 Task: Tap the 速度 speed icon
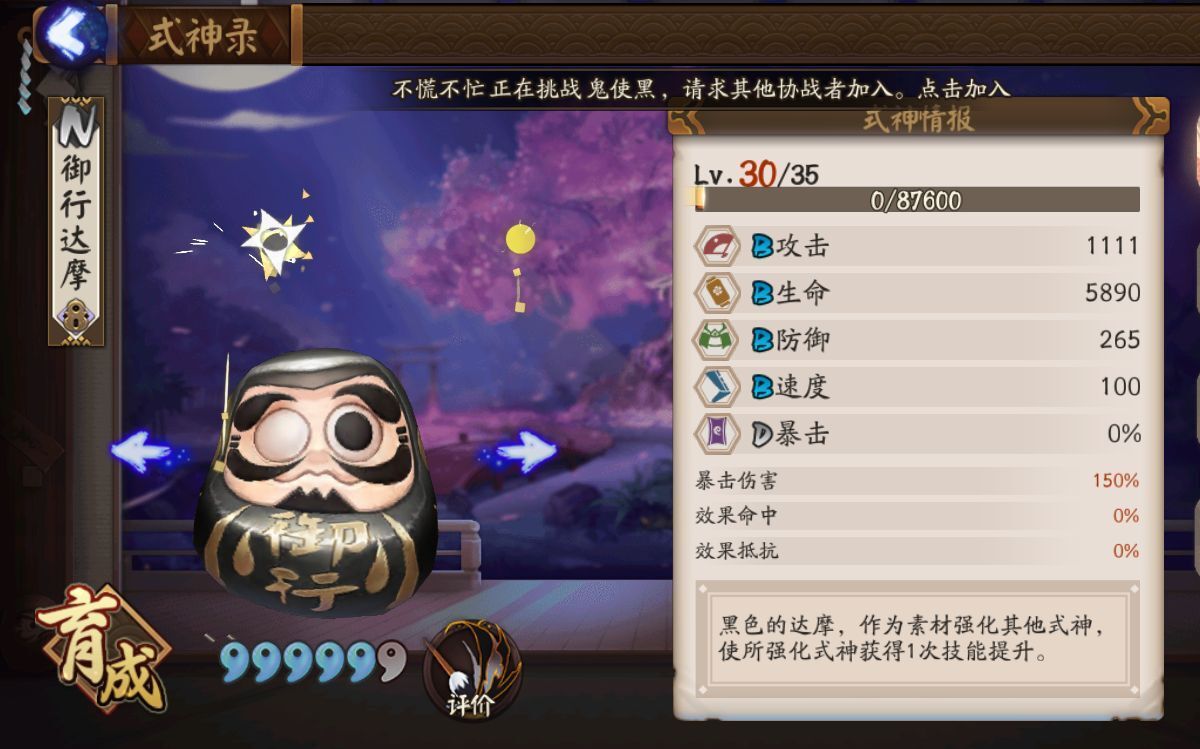click(717, 387)
